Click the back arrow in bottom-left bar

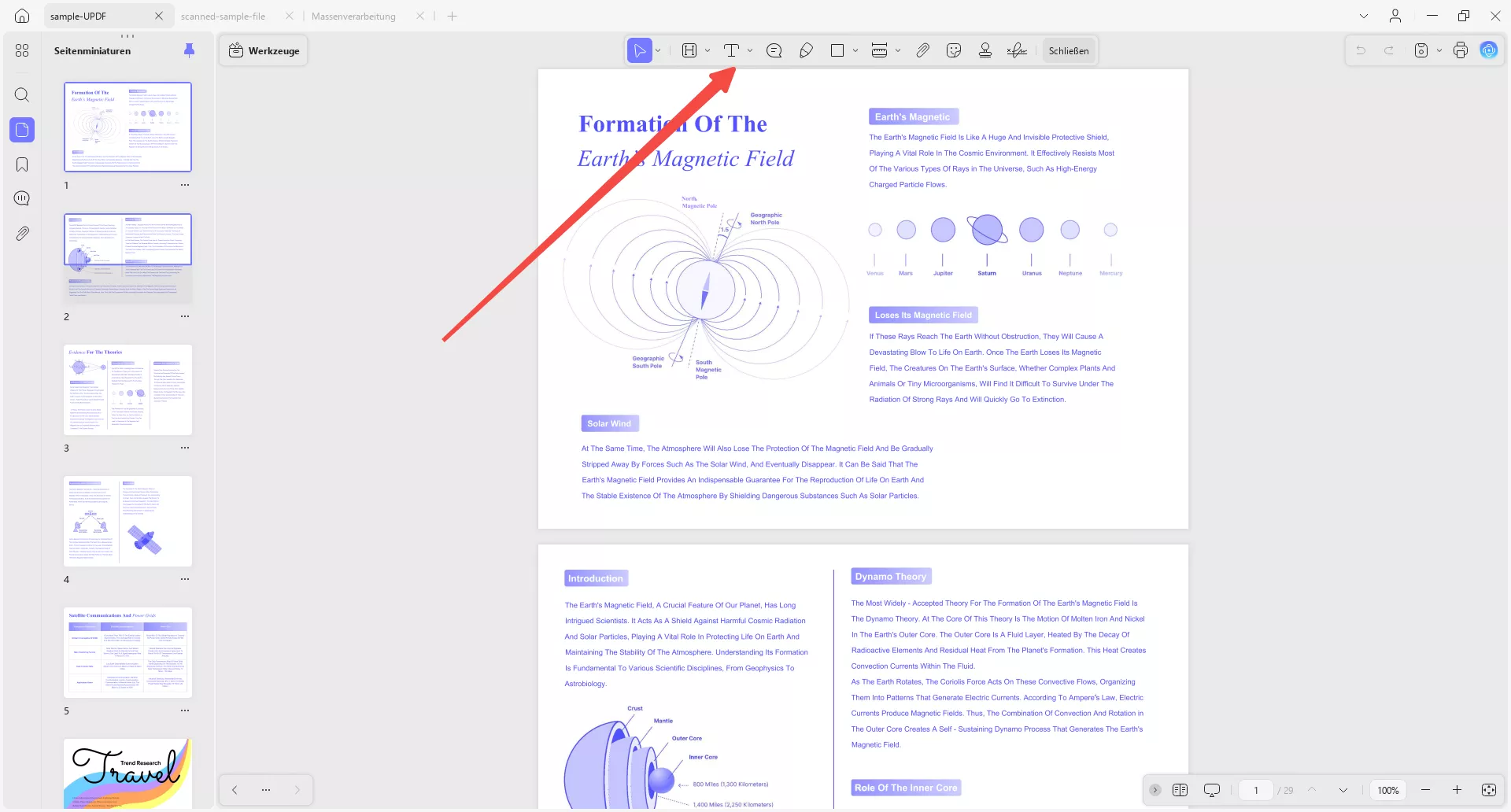(x=235, y=790)
